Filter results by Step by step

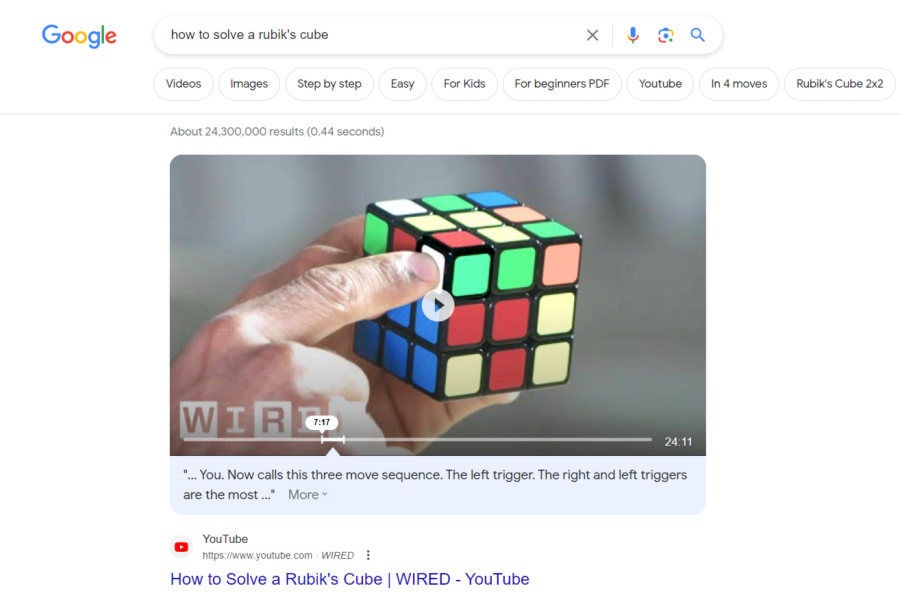[x=329, y=84]
